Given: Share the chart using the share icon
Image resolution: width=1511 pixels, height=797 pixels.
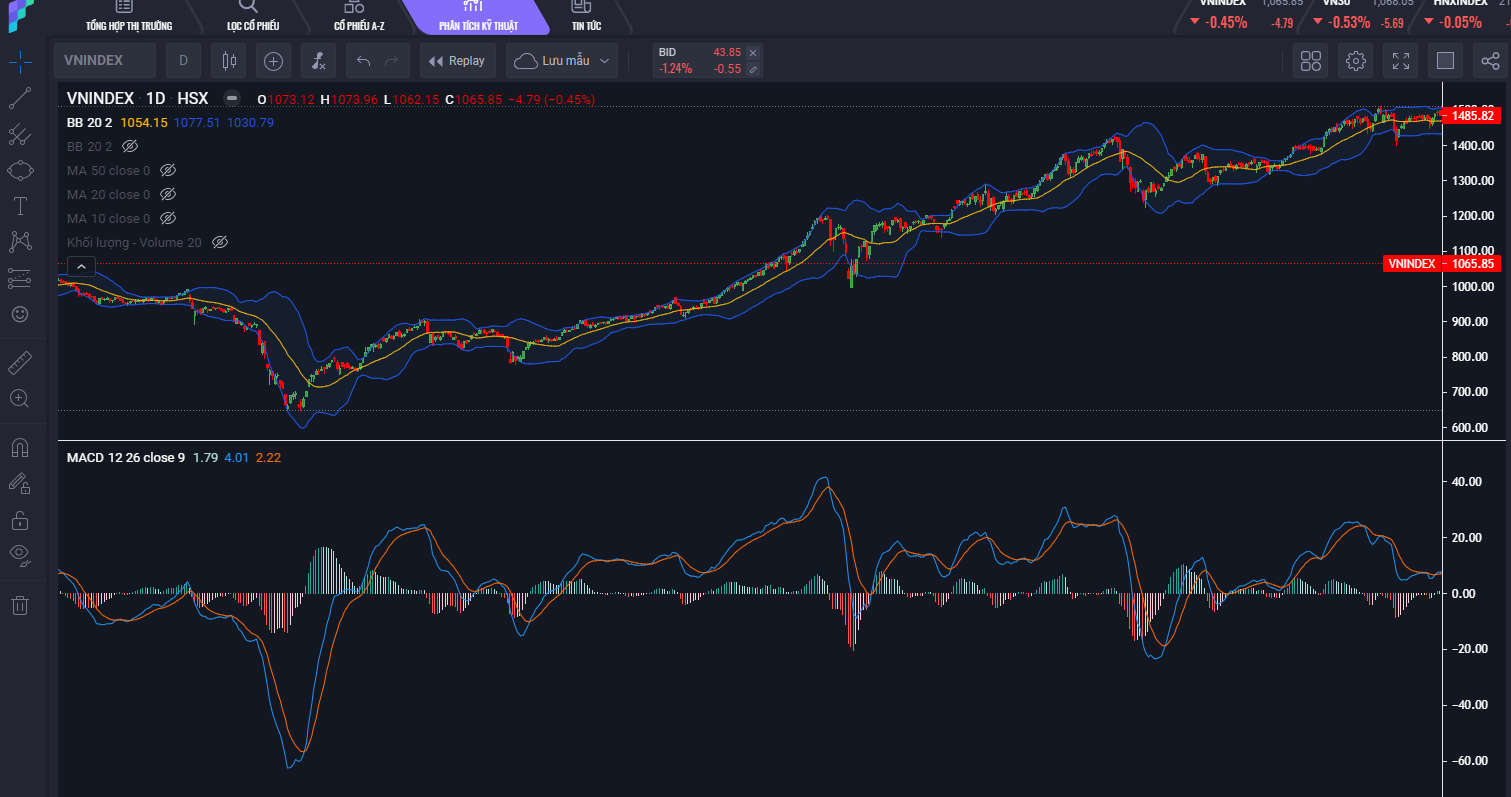Looking at the screenshot, I should [x=1490, y=61].
